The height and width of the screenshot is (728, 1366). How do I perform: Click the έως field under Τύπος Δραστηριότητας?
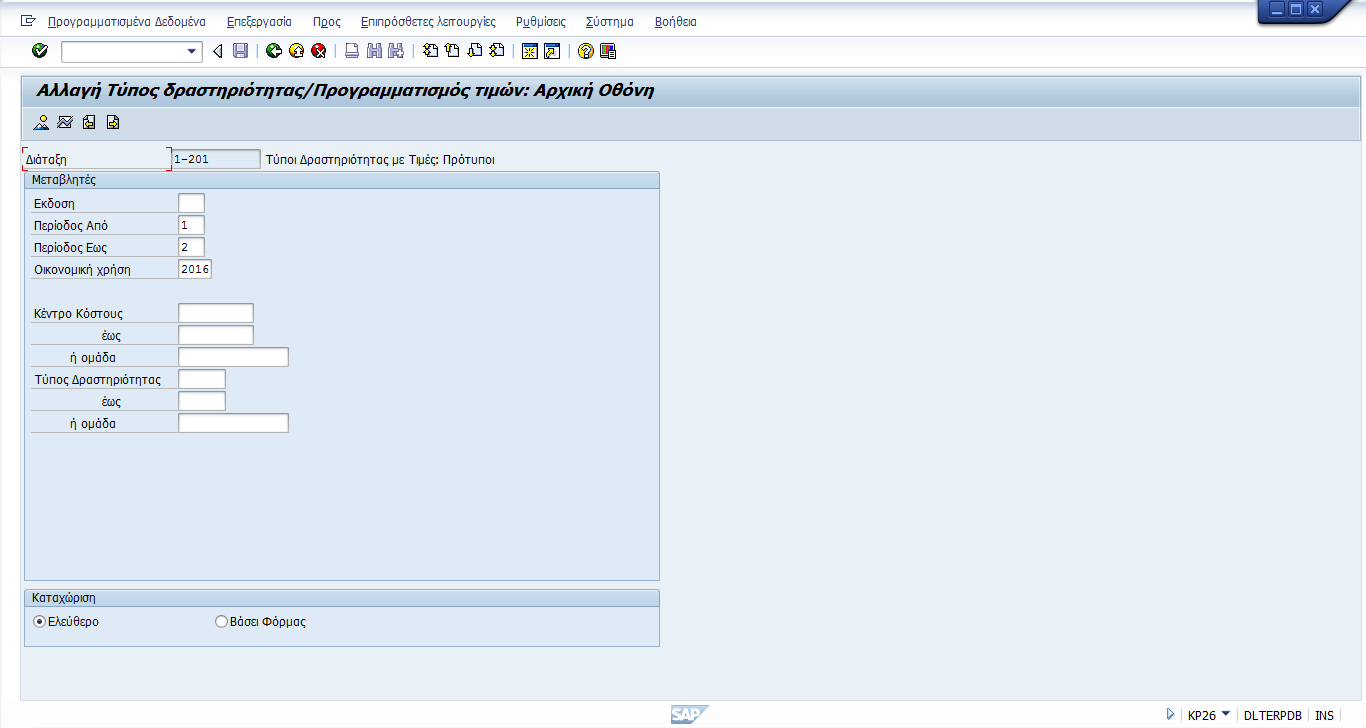[x=202, y=401]
